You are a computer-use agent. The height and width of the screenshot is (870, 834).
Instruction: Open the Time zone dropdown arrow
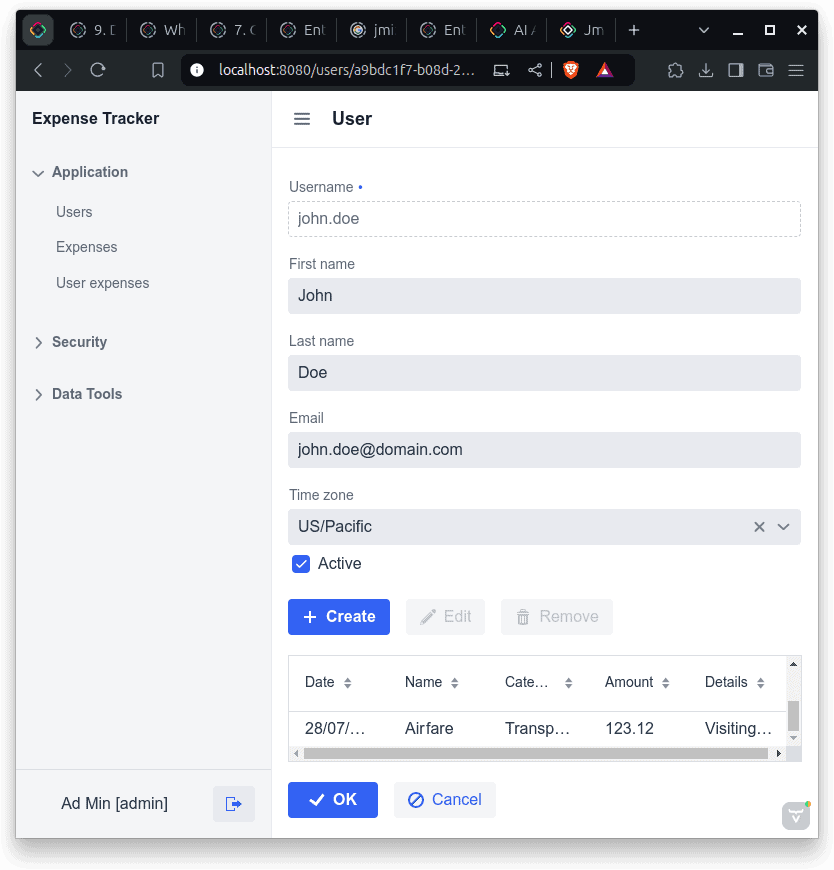coord(784,527)
